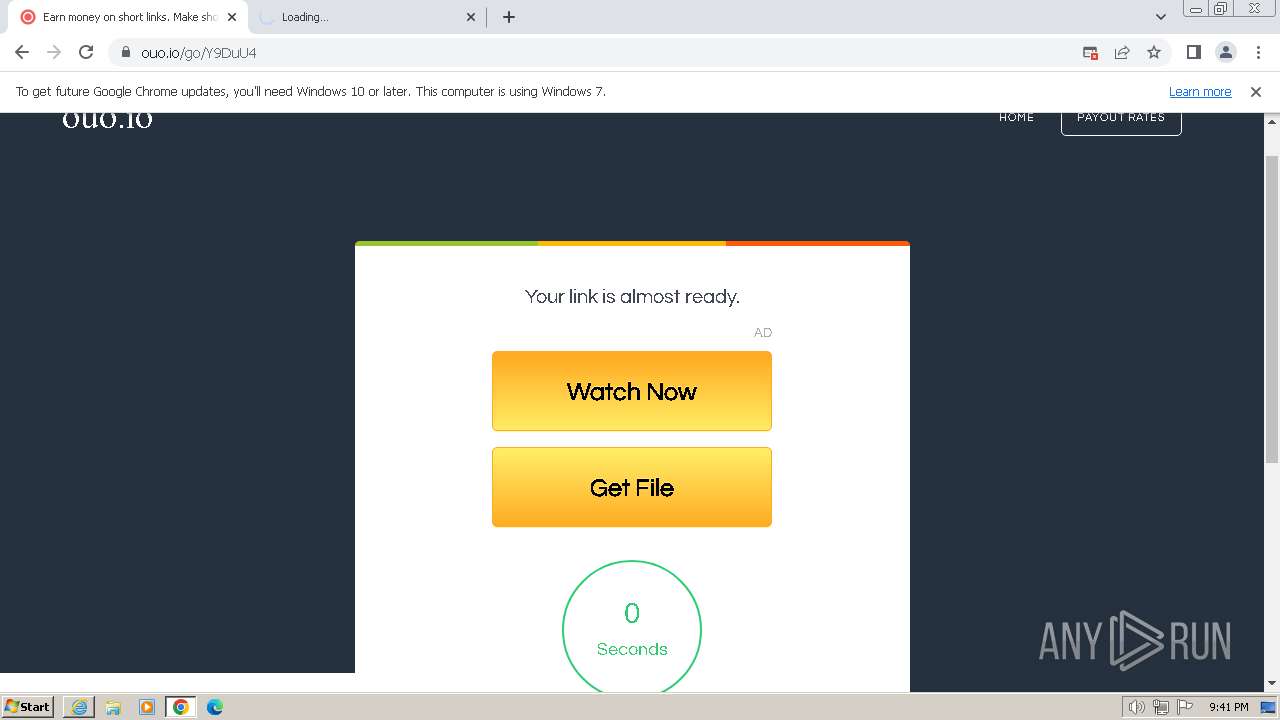Screen dimensions: 1280x720
Task: Expand the tab search dropdown
Action: [x=1160, y=17]
